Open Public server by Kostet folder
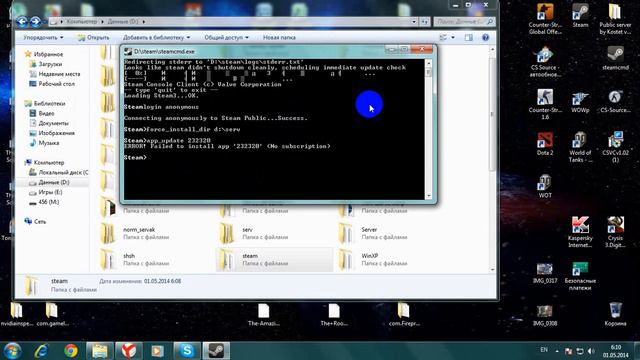640x360 pixels. click(x=615, y=18)
